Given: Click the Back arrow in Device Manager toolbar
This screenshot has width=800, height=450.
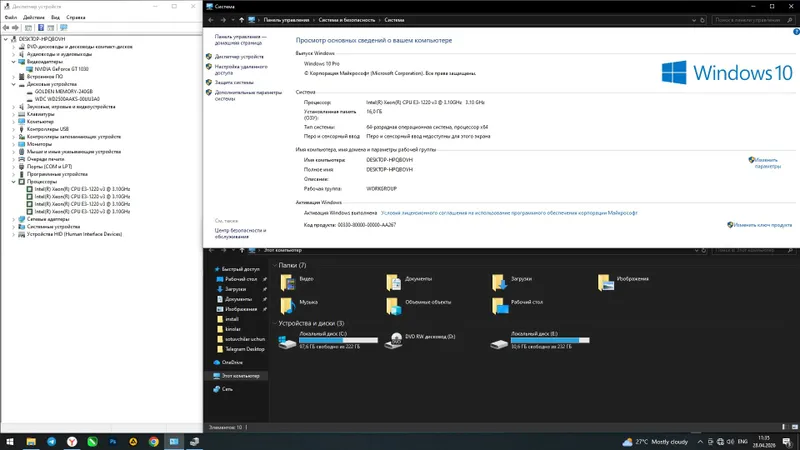Looking at the screenshot, I should pos(6,28).
